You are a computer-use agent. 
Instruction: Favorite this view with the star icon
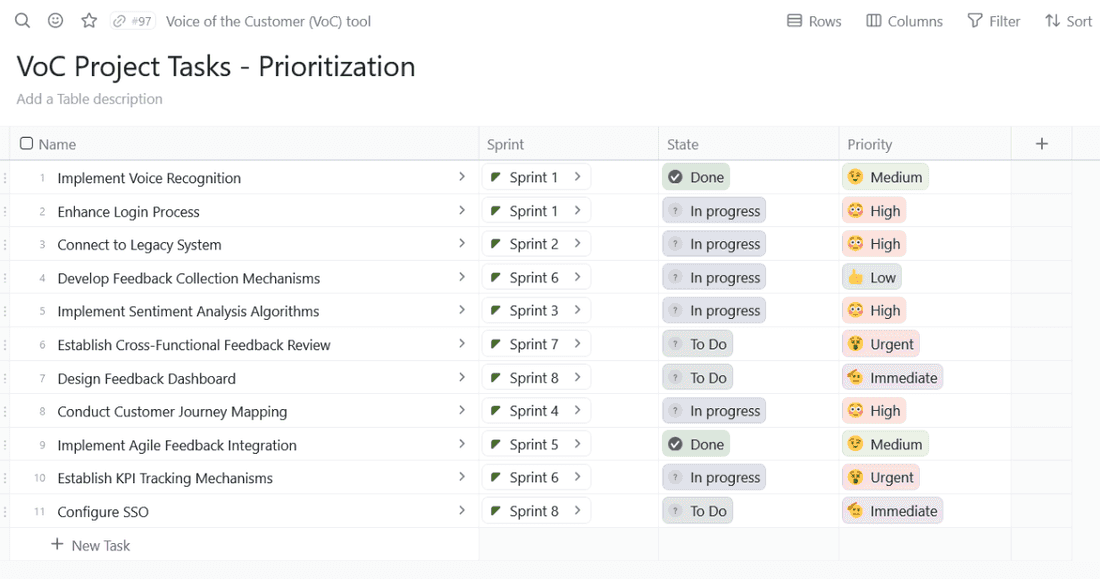coord(88,20)
